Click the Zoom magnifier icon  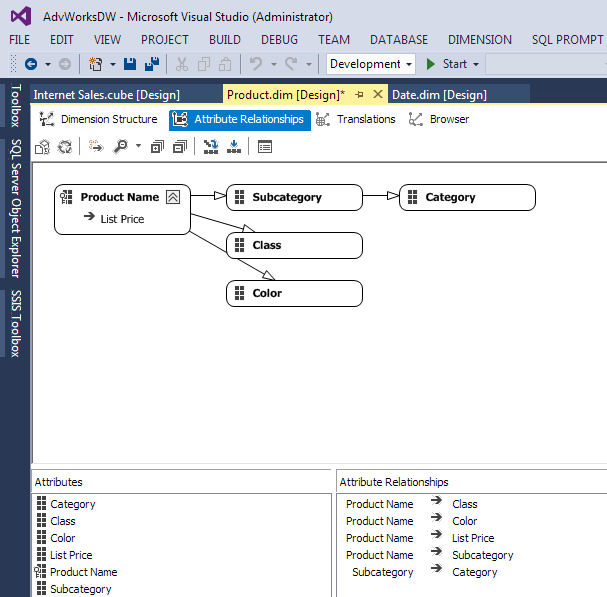(121, 147)
